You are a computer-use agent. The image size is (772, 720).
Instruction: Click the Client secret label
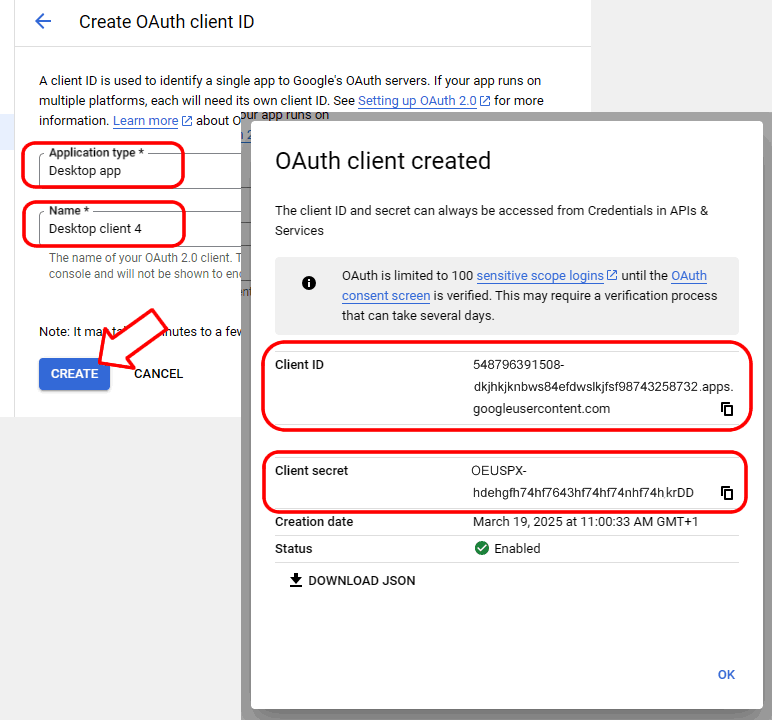[311, 471]
